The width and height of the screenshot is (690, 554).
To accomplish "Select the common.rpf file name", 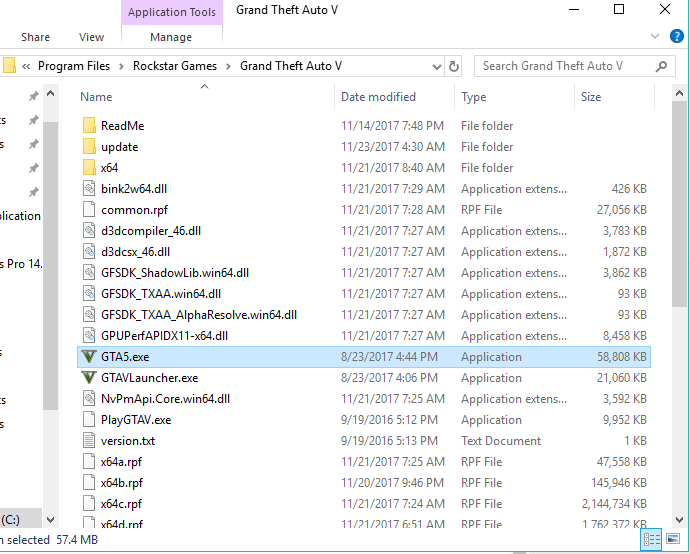I will click(134, 210).
